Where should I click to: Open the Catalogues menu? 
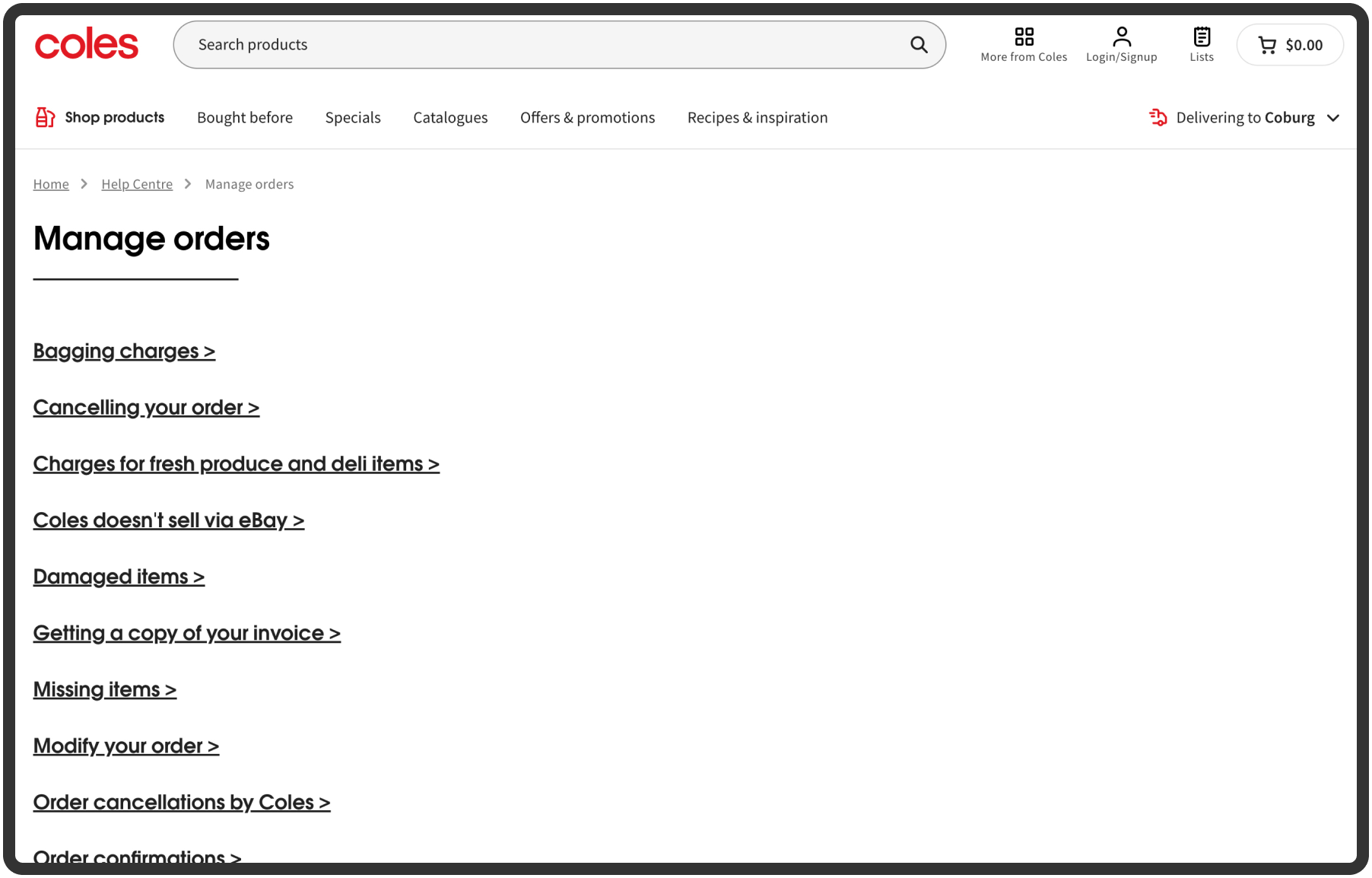coord(450,117)
